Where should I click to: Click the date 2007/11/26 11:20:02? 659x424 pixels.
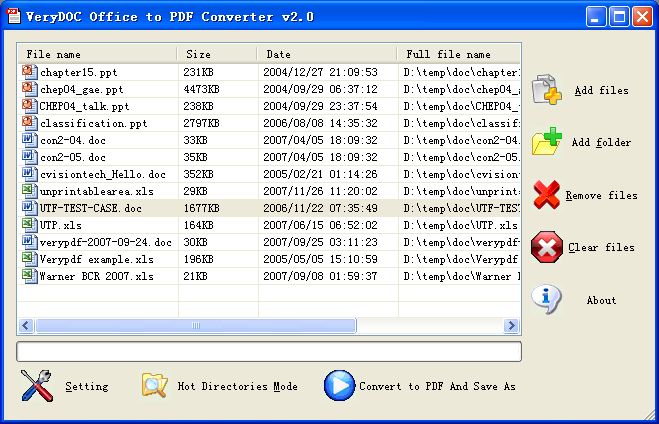coord(320,192)
